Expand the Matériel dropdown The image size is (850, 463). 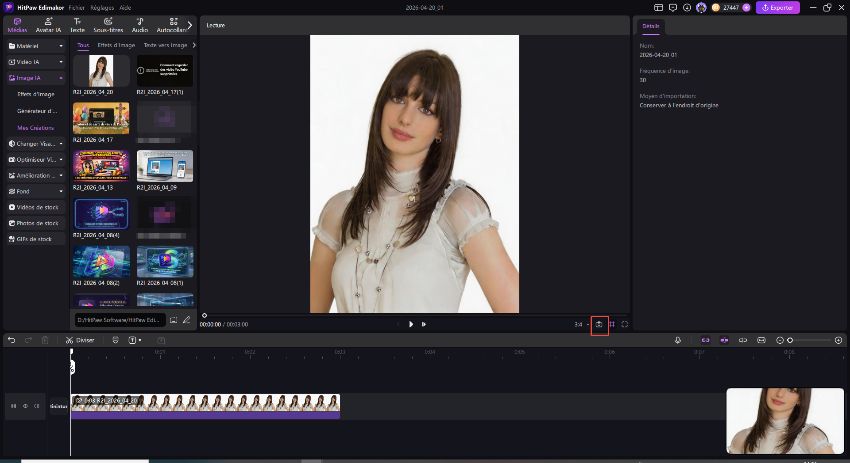pyautogui.click(x=36, y=46)
